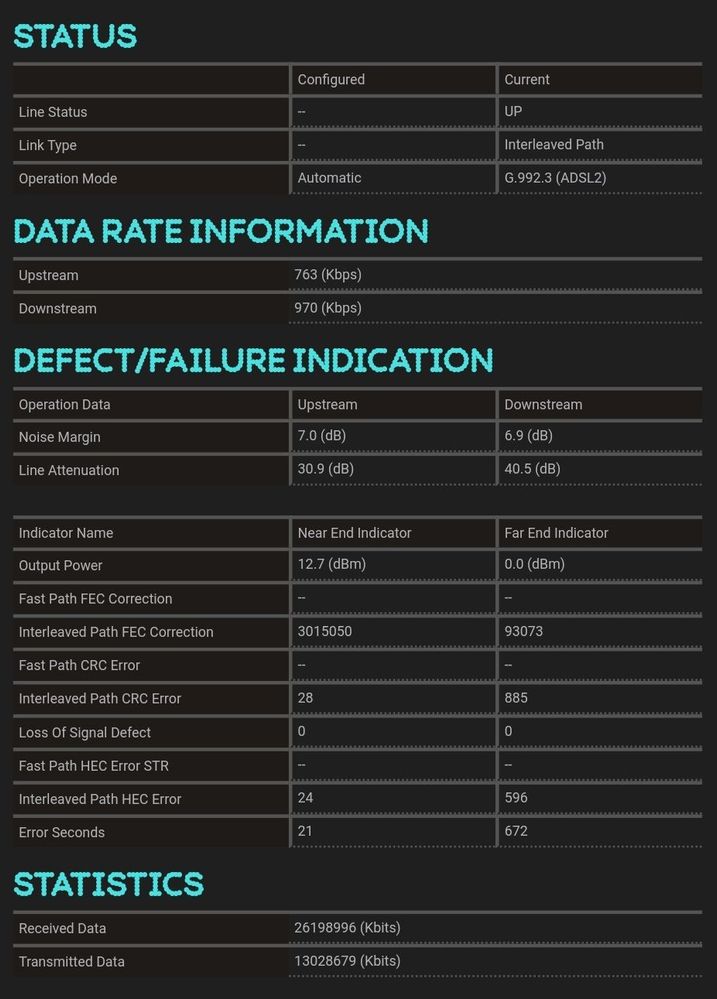Click the STATUS section heading
717x999 pixels.
74,36
